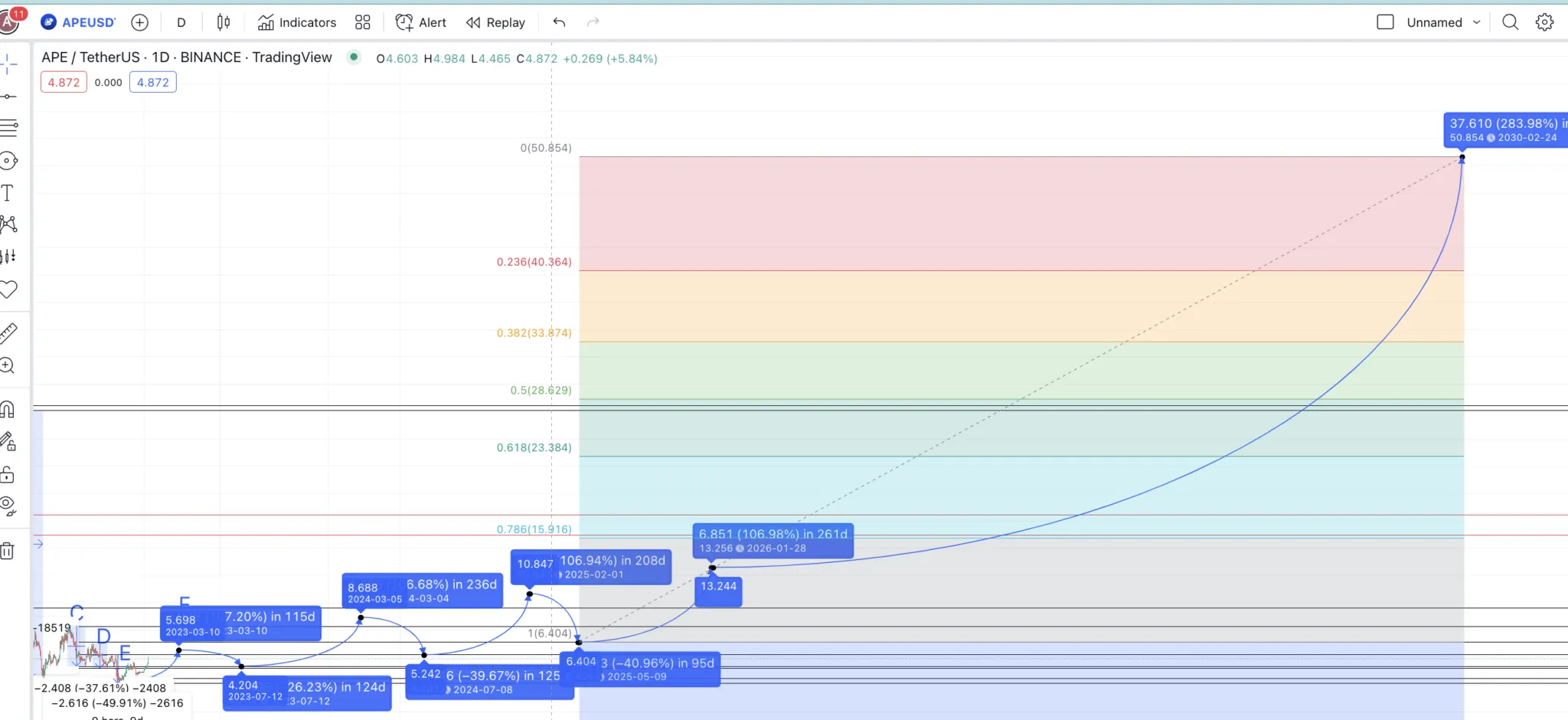Click chart title APE / TetherUS 1D BINANCE
This screenshot has height=720, width=1568.
coord(187,57)
